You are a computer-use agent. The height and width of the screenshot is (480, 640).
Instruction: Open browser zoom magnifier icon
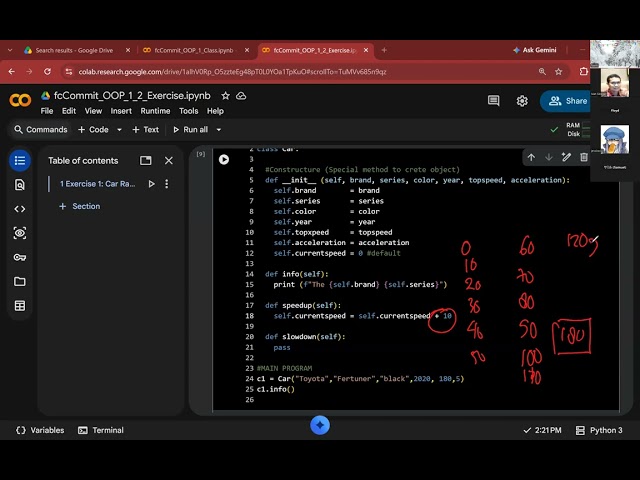coord(542,72)
